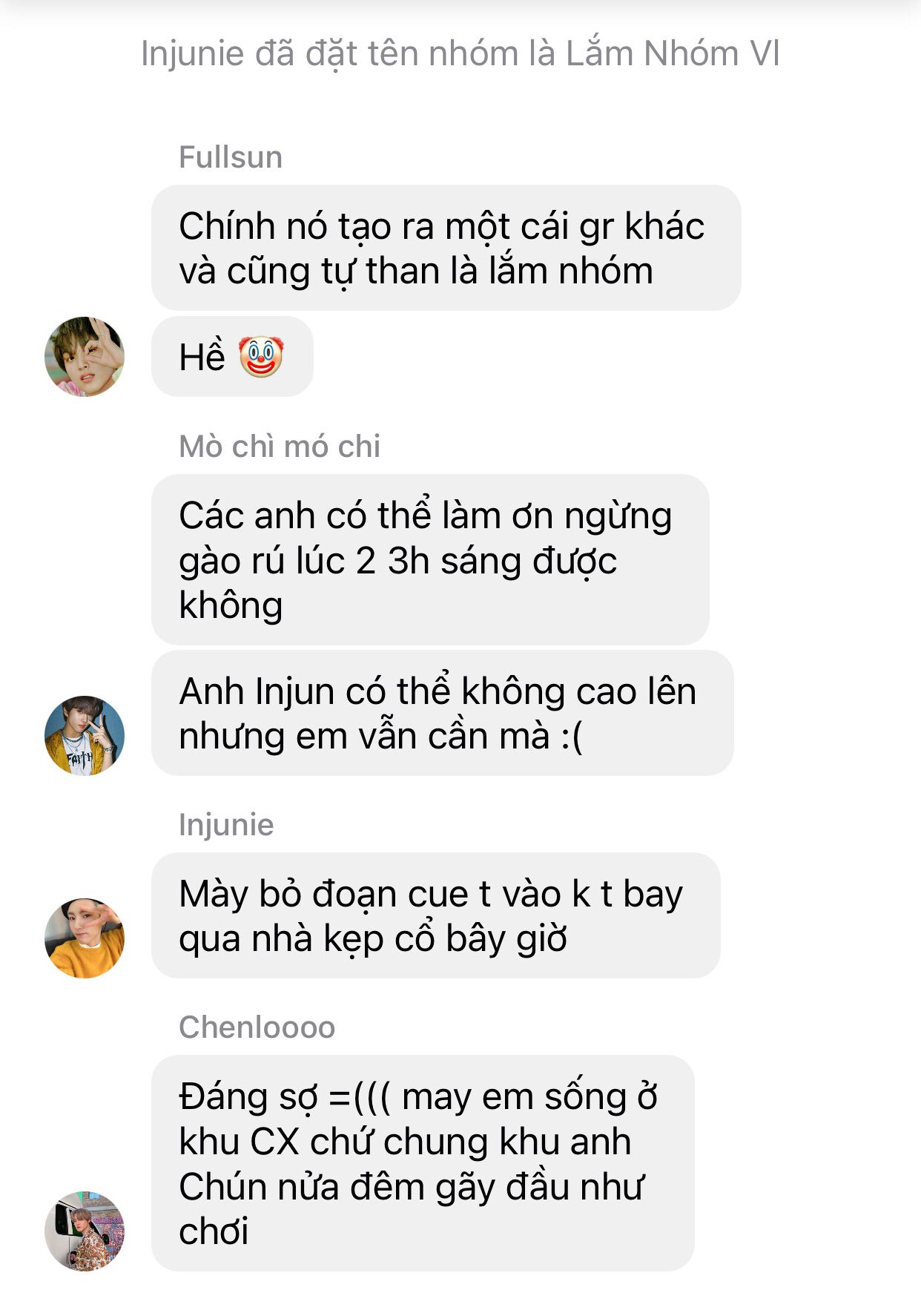
Task: Open Chenloooo's profile avatar
Action: click(x=85, y=1231)
